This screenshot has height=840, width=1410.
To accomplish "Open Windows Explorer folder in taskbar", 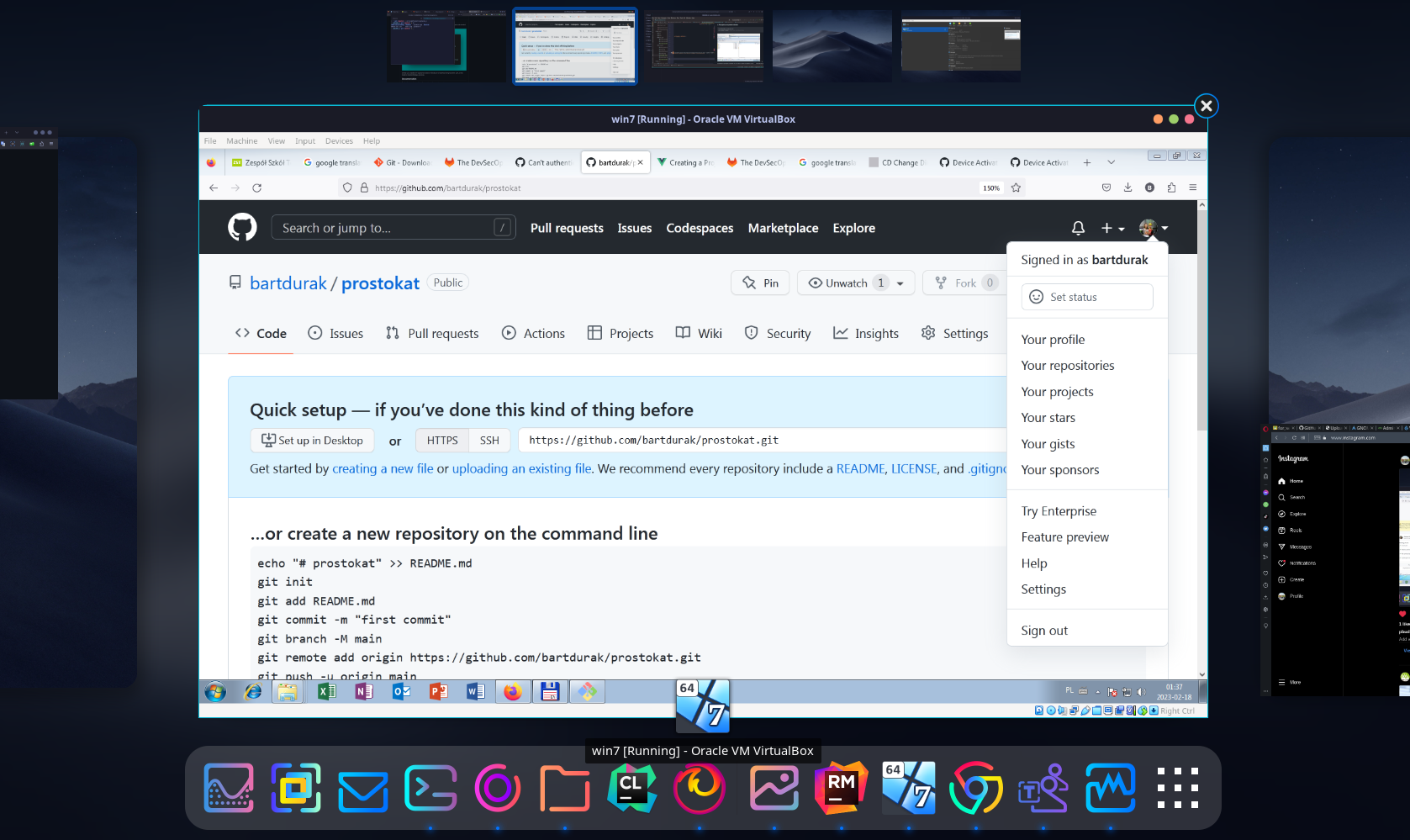I will [288, 692].
